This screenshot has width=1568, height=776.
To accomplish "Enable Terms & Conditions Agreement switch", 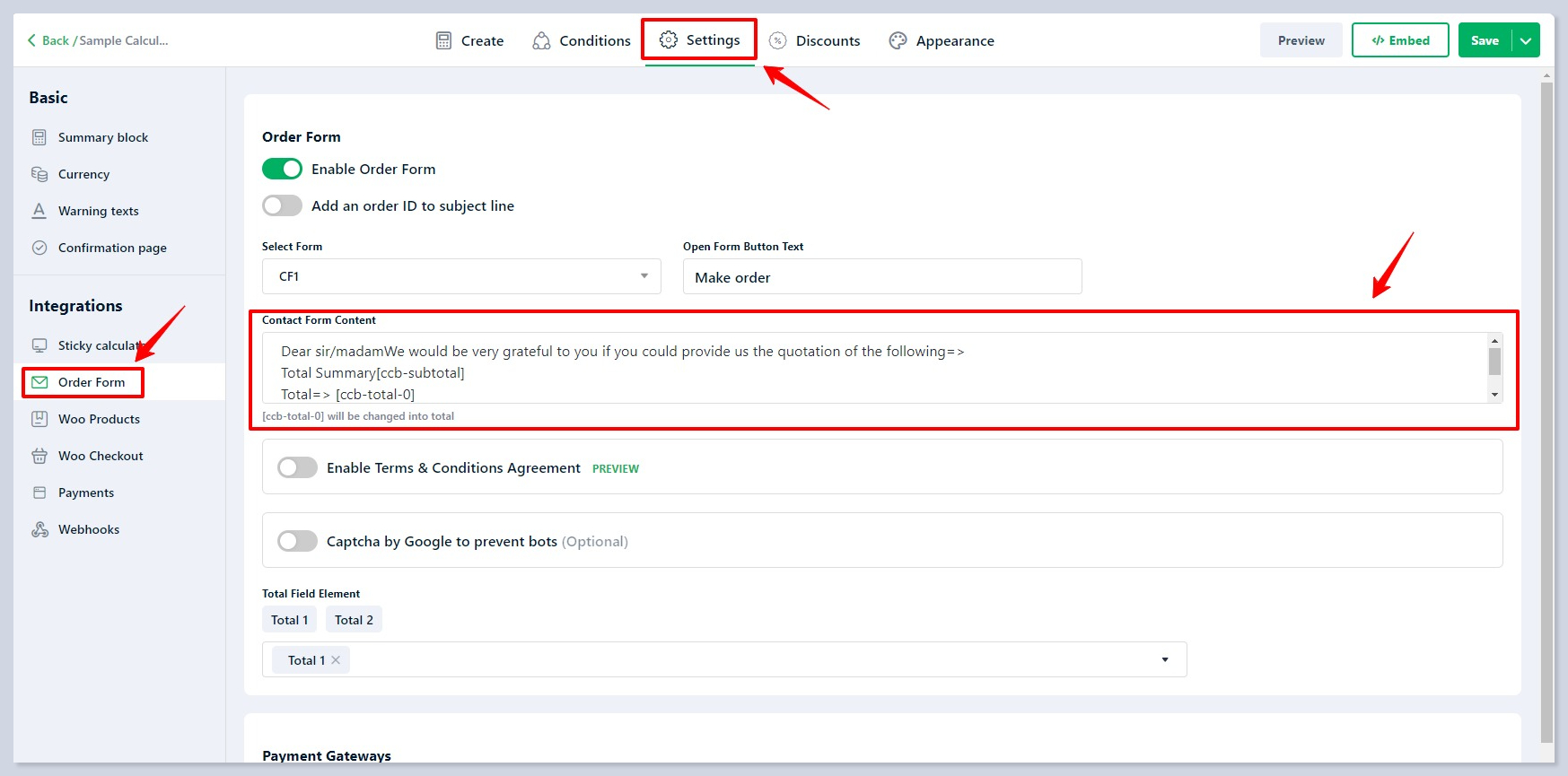I will pyautogui.click(x=297, y=467).
